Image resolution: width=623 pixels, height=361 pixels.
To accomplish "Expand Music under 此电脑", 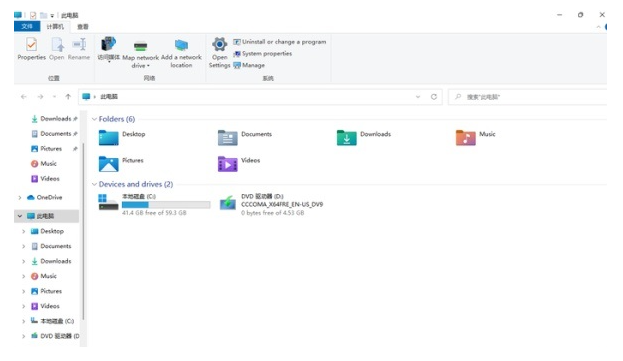I will click(23, 276).
